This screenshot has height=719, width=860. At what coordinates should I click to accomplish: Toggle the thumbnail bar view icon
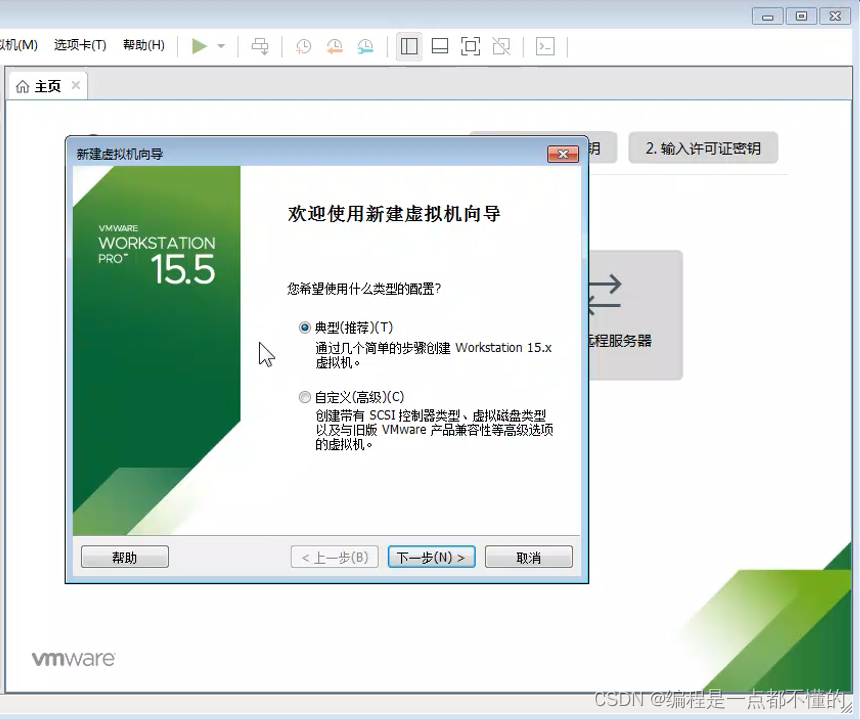click(440, 46)
